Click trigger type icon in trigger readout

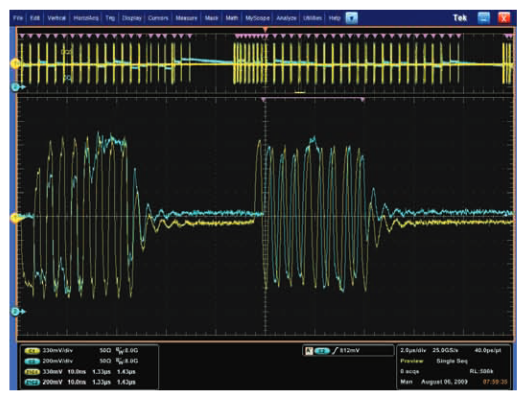tap(308, 351)
